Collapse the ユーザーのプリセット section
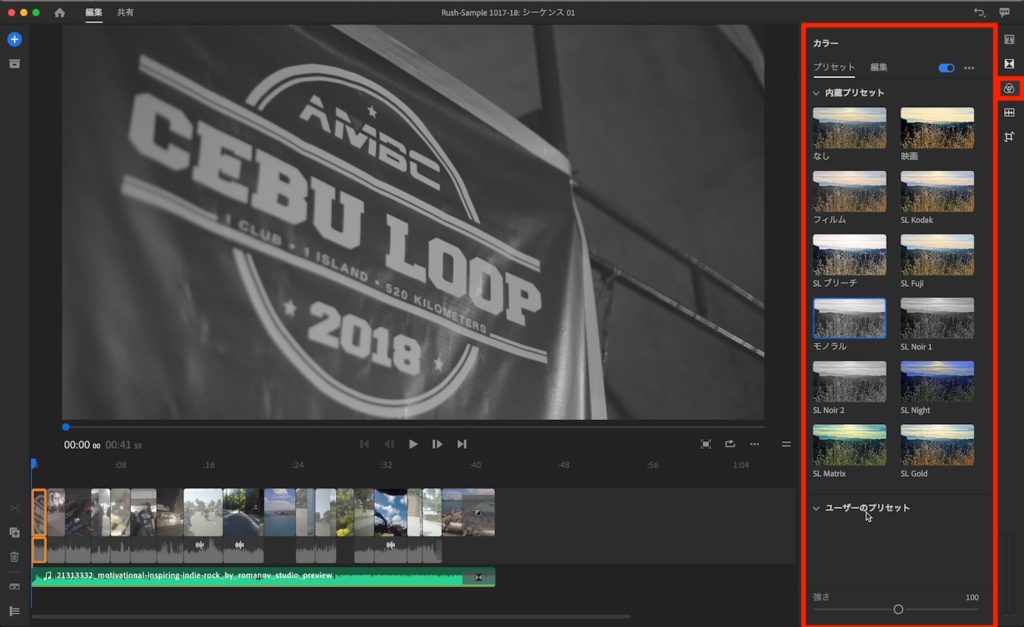The height and width of the screenshot is (627, 1024). coord(816,508)
